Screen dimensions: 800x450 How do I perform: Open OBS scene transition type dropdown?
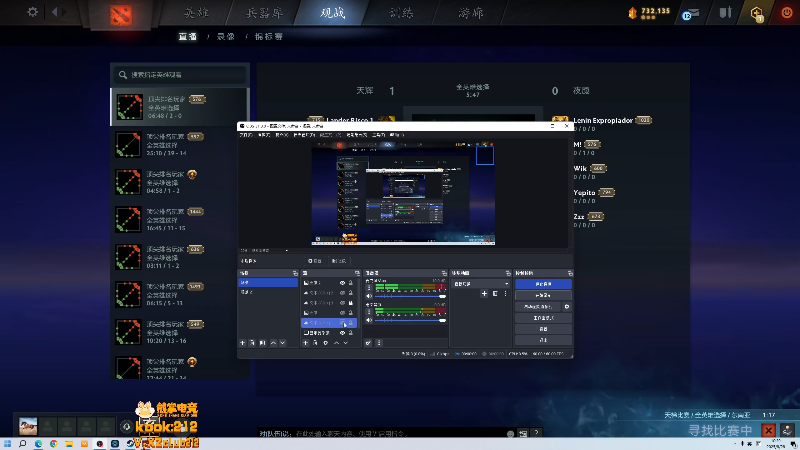click(481, 284)
